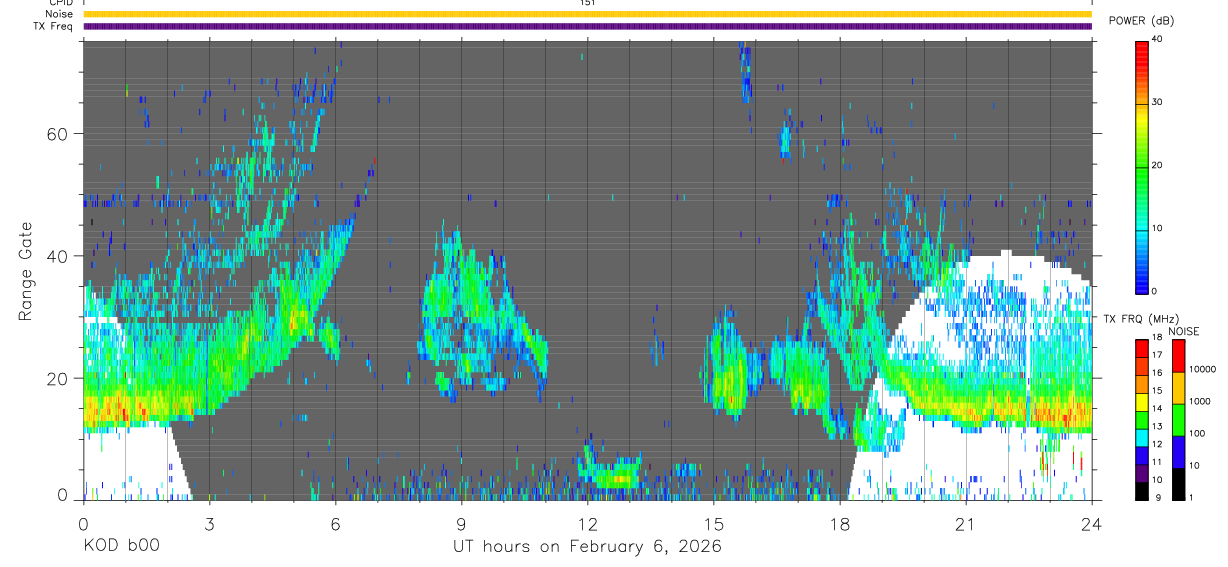This screenshot has height=567, width=1228.
Task: Click the 10 tick on POWER color bar
Action: pos(1156,228)
